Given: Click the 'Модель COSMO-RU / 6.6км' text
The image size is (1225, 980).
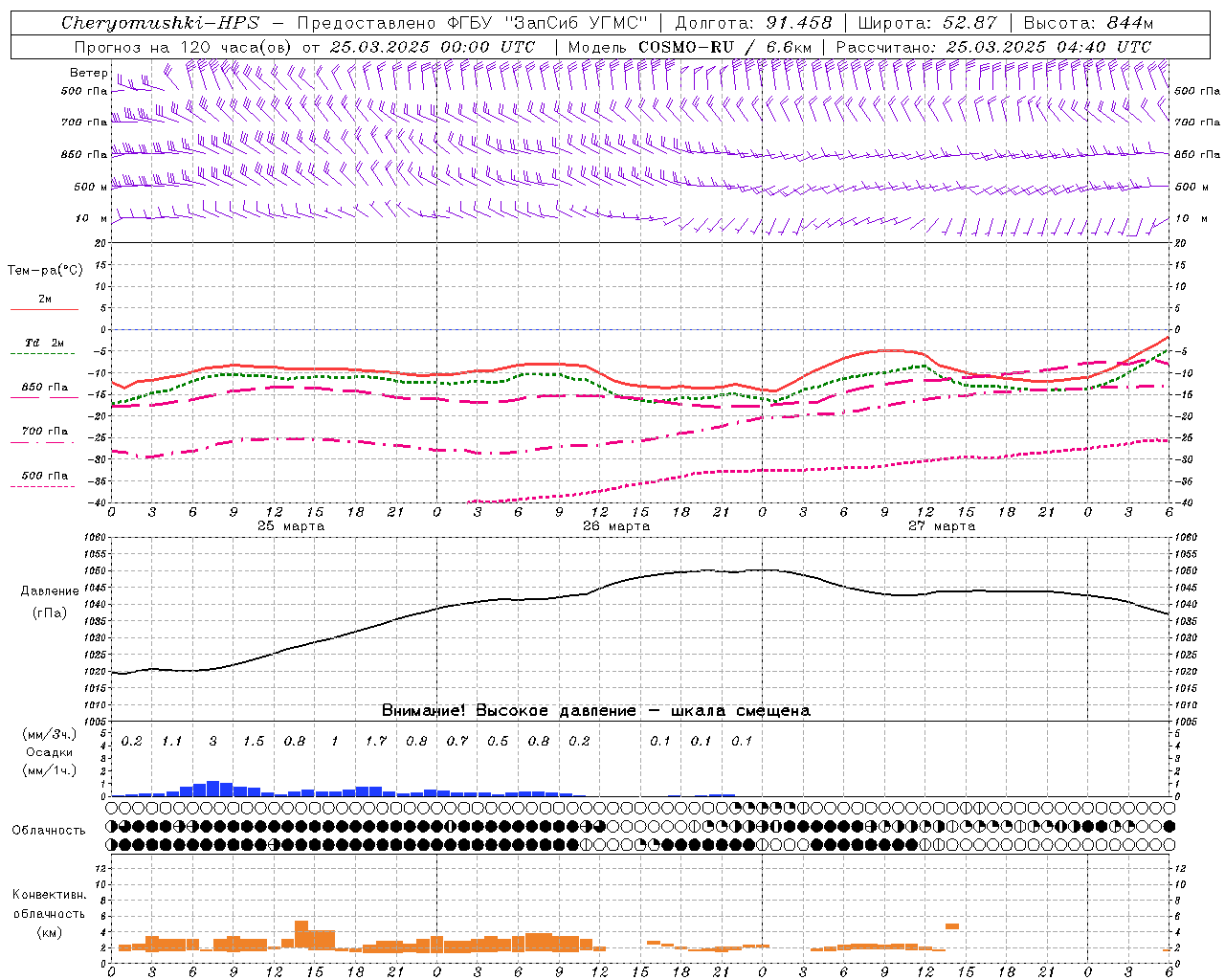Looking at the screenshot, I should click(689, 47).
